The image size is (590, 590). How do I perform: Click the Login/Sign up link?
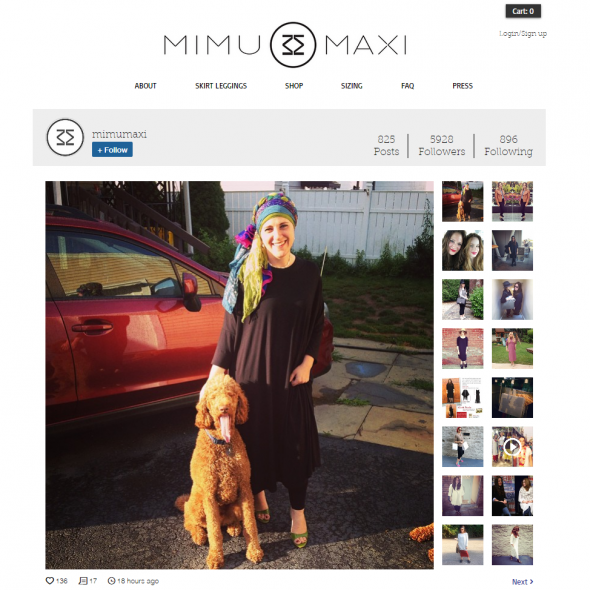point(523,33)
